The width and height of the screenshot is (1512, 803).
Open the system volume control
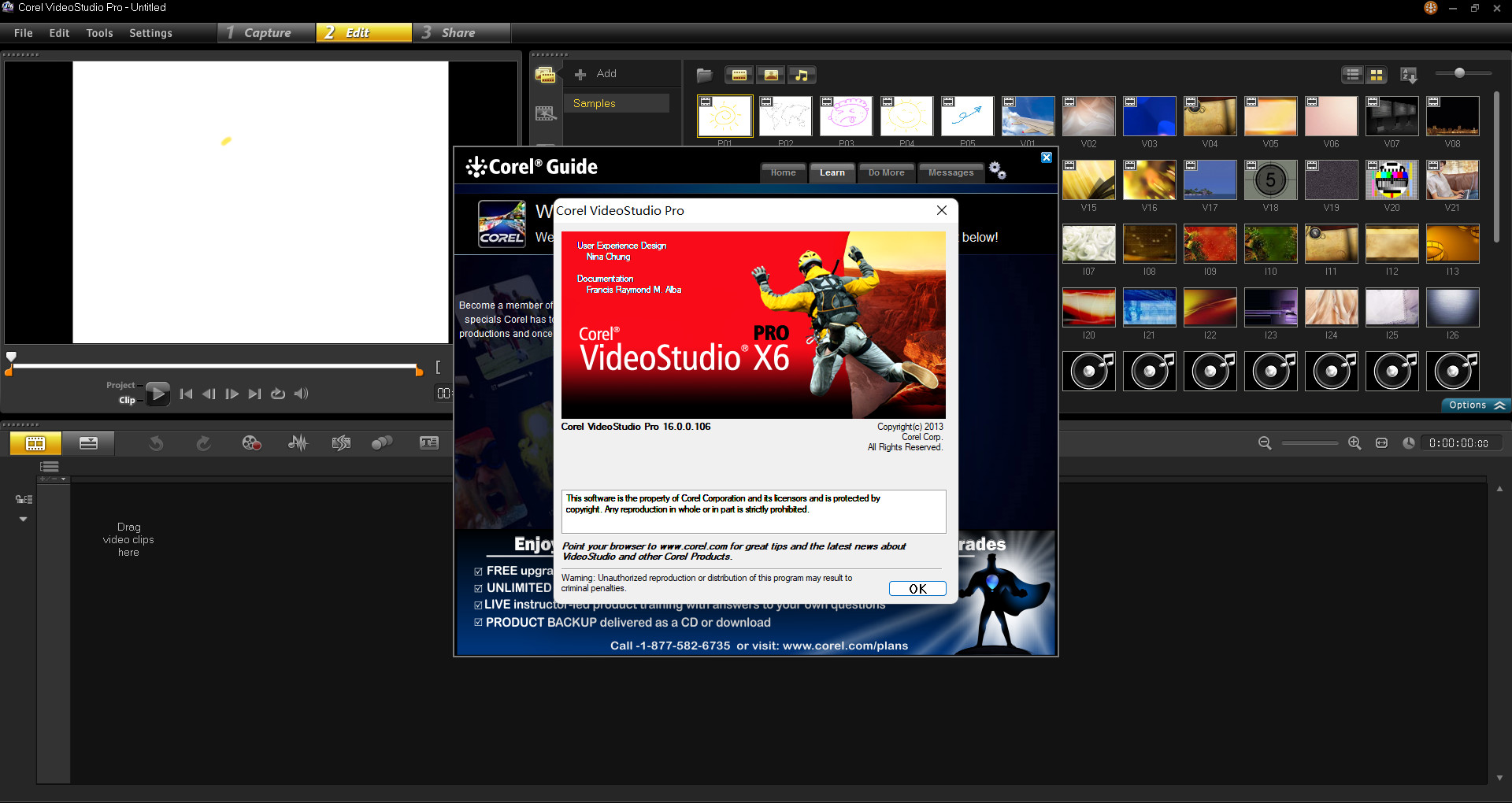[x=301, y=394]
